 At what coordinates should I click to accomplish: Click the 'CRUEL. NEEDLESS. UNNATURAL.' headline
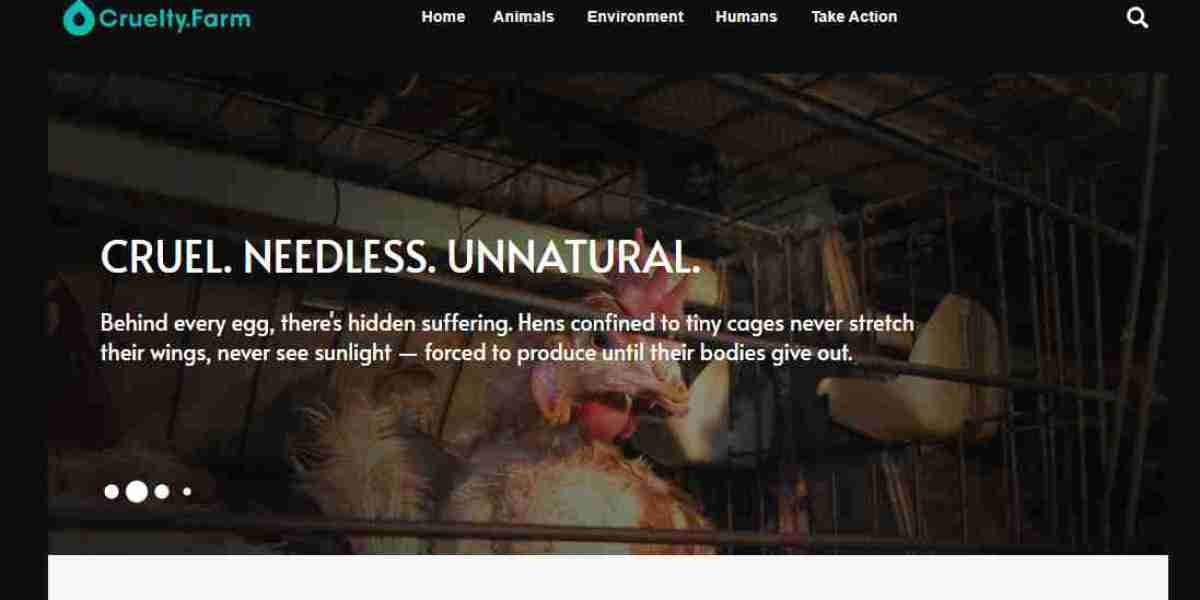click(x=400, y=258)
